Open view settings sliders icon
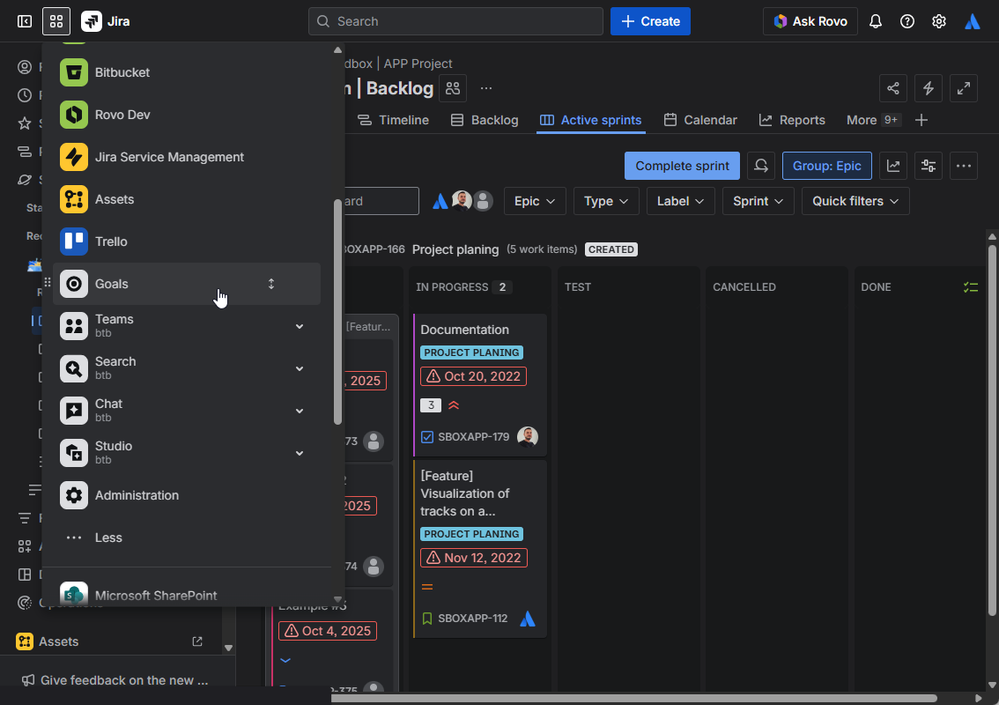The height and width of the screenshot is (705, 999). [x=928, y=166]
